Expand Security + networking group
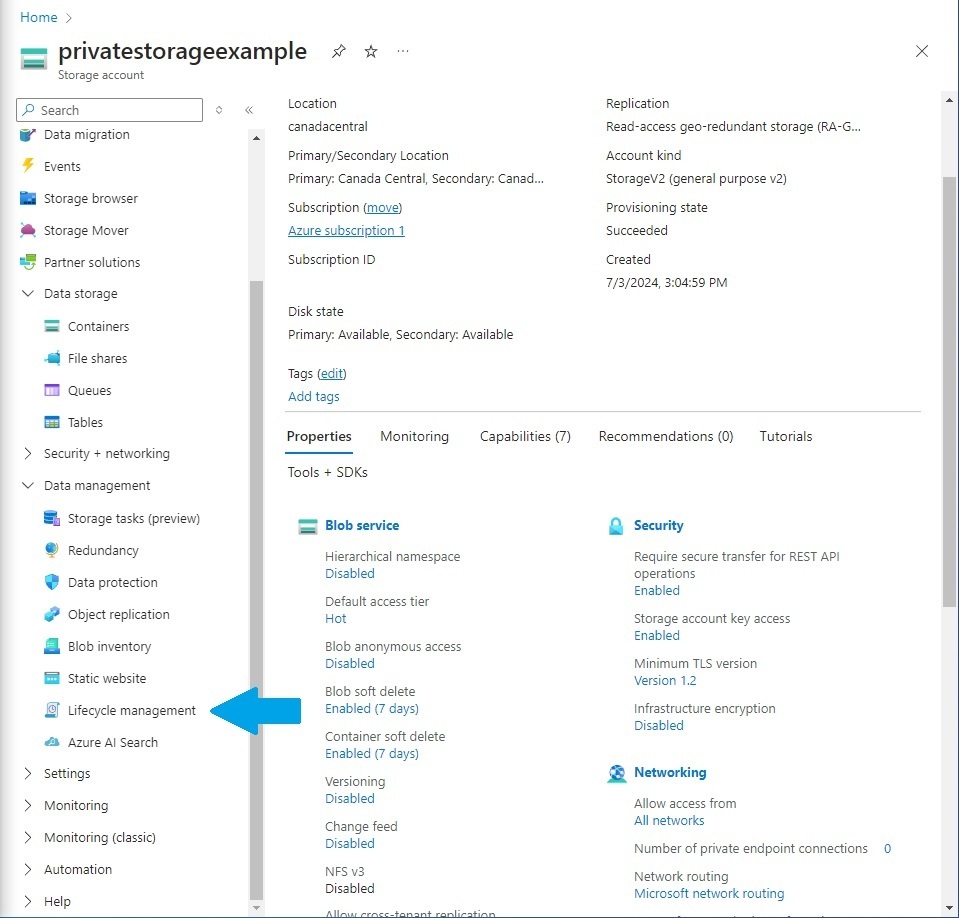Viewport: 959px width, 918px height. (x=27, y=453)
